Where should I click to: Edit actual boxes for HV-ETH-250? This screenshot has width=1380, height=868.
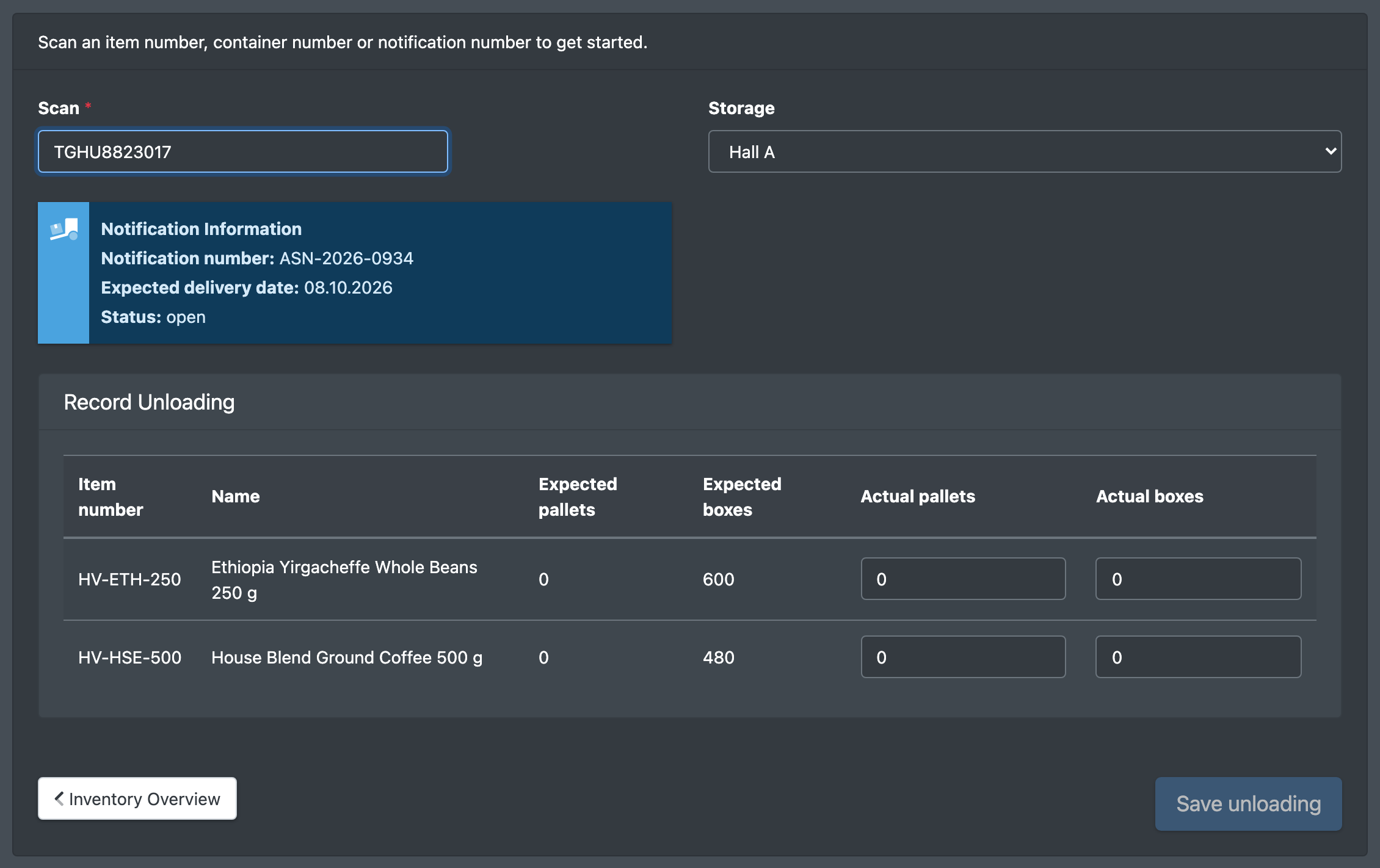[1198, 579]
